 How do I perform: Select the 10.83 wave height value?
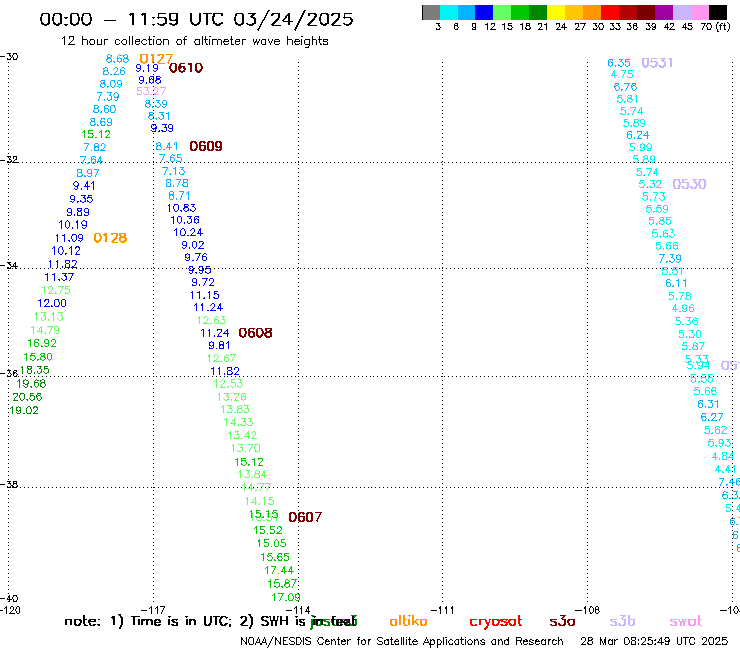click(x=182, y=208)
